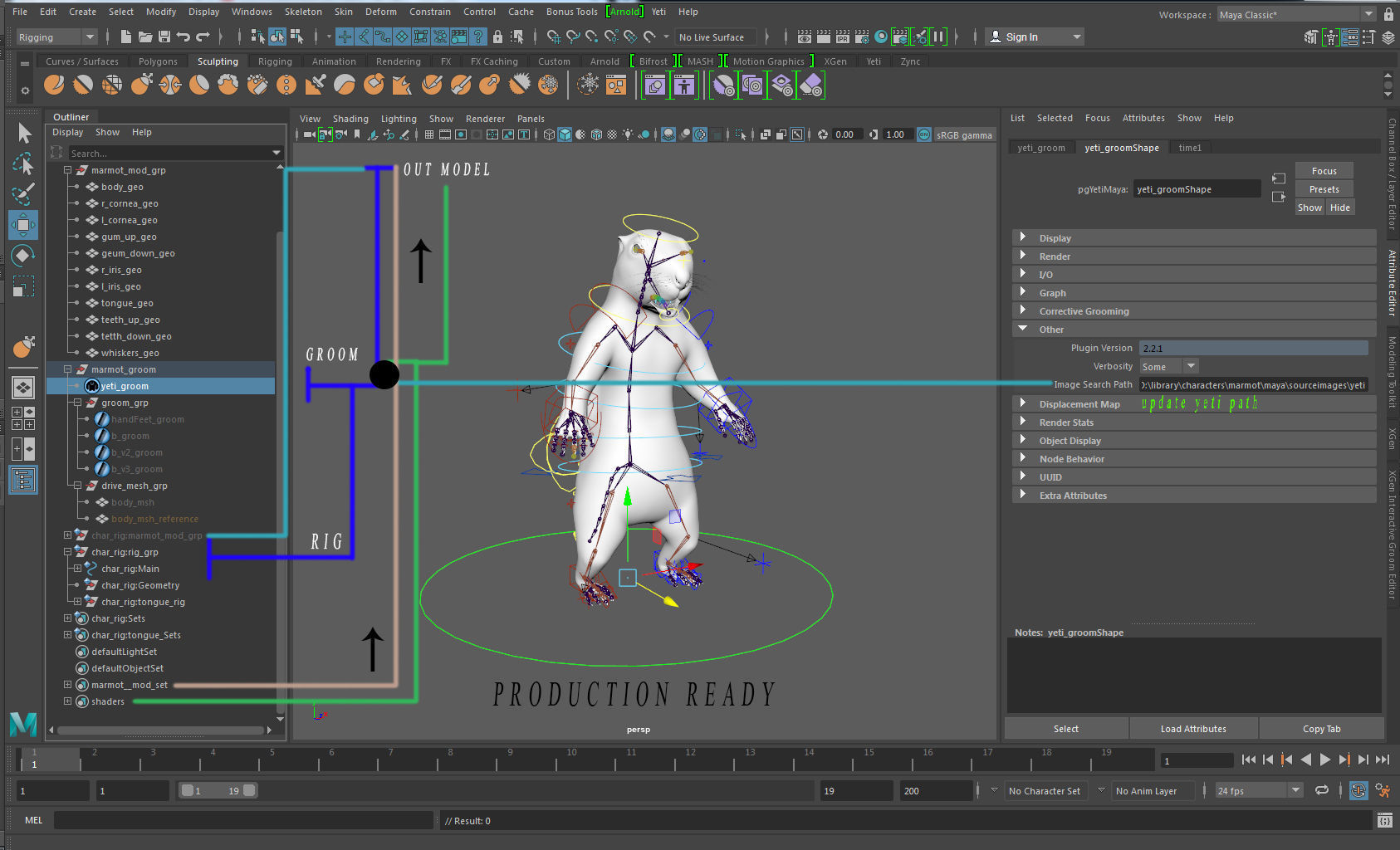Click the Hide button in Attribute Editor
Viewport: 1400px width, 850px height.
click(x=1339, y=208)
